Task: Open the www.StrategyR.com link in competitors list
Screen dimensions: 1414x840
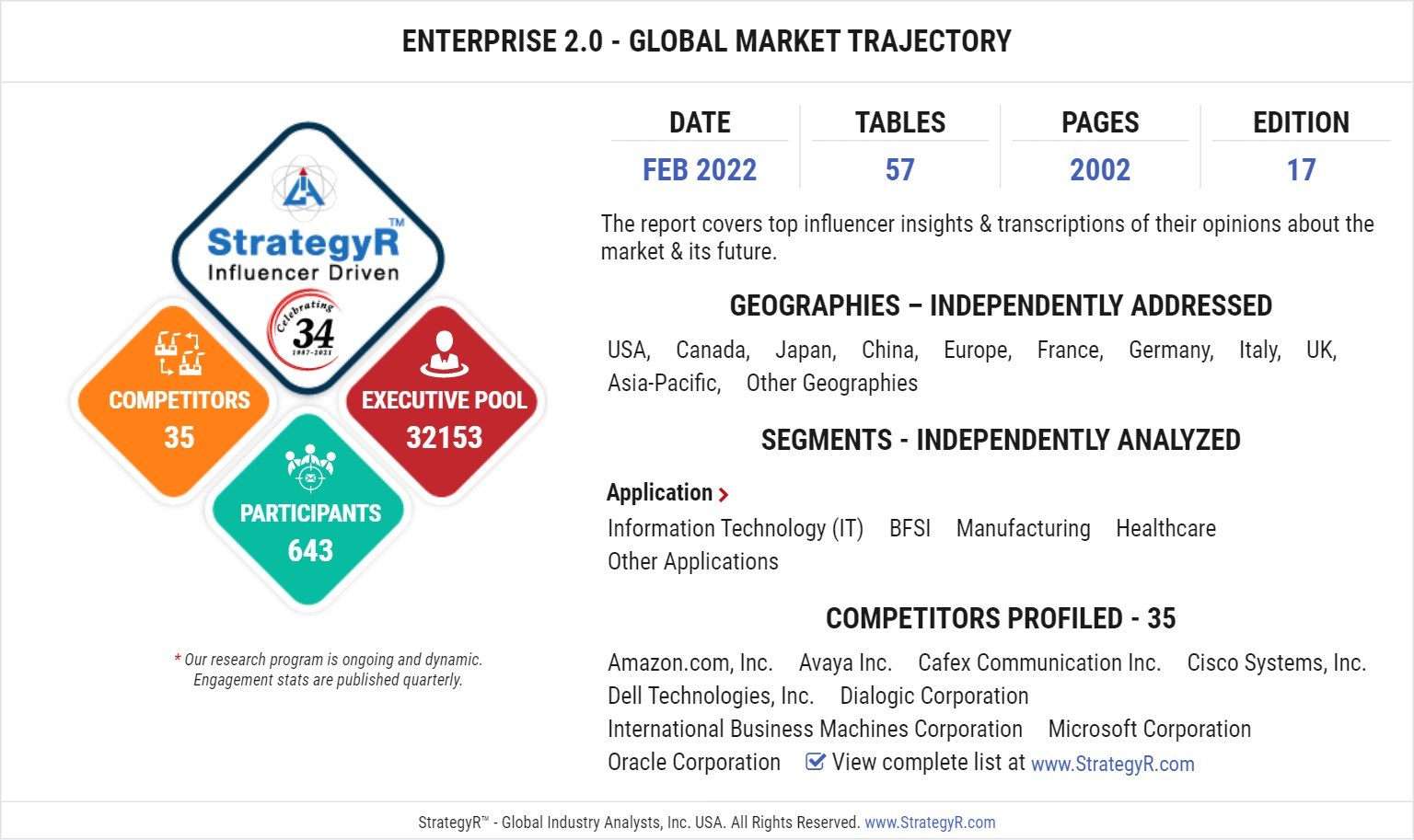Action: [1112, 764]
